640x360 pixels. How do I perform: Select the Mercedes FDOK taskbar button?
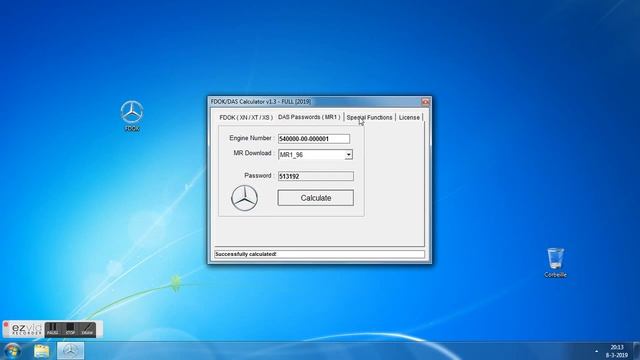[70, 351]
